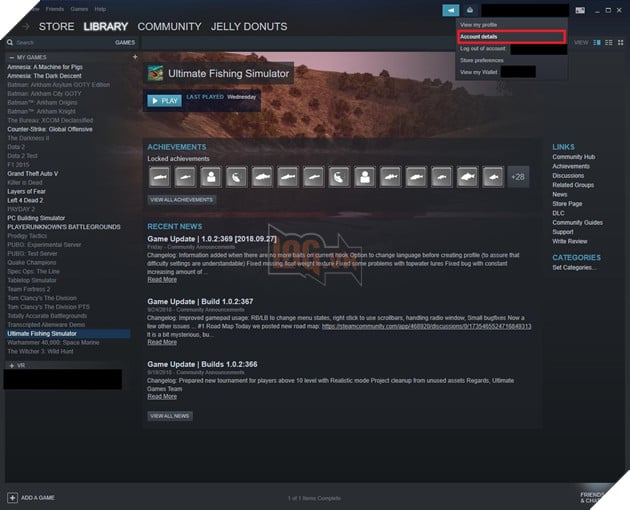Click the search magnifier icon

10,43
